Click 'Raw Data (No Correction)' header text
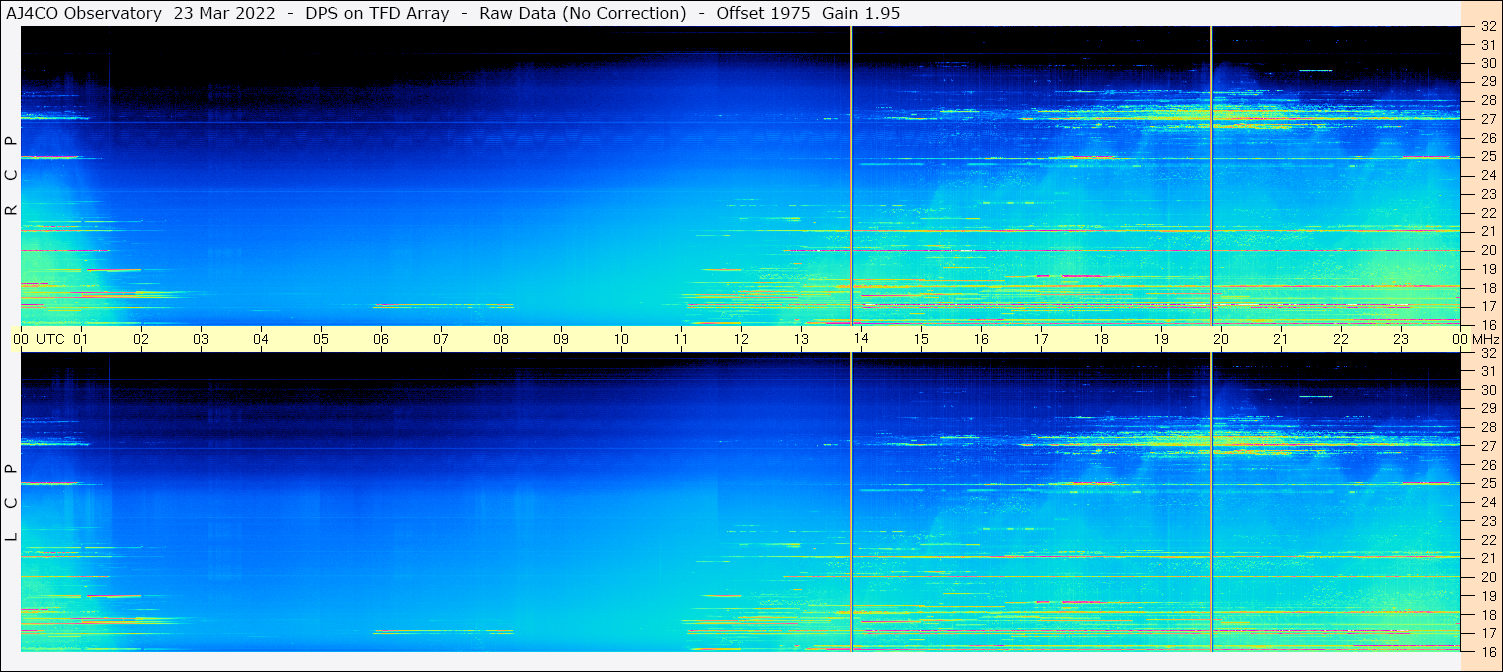Screen dimensions: 1503x672 583,13
